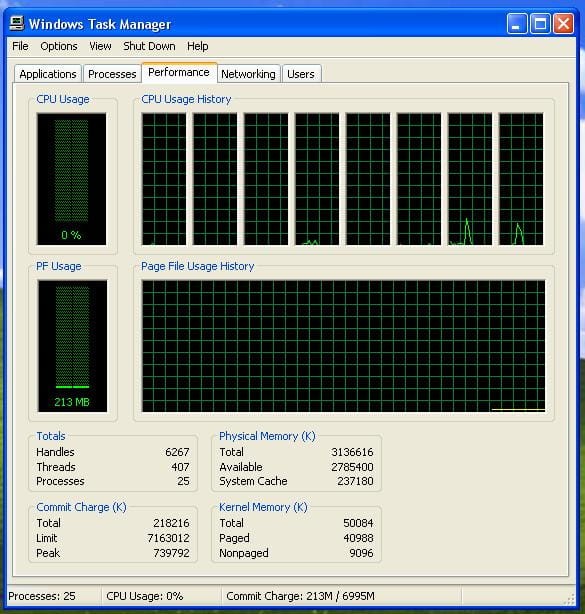Click the CPU Usage 0 % meter
585x614 pixels.
coord(72,179)
